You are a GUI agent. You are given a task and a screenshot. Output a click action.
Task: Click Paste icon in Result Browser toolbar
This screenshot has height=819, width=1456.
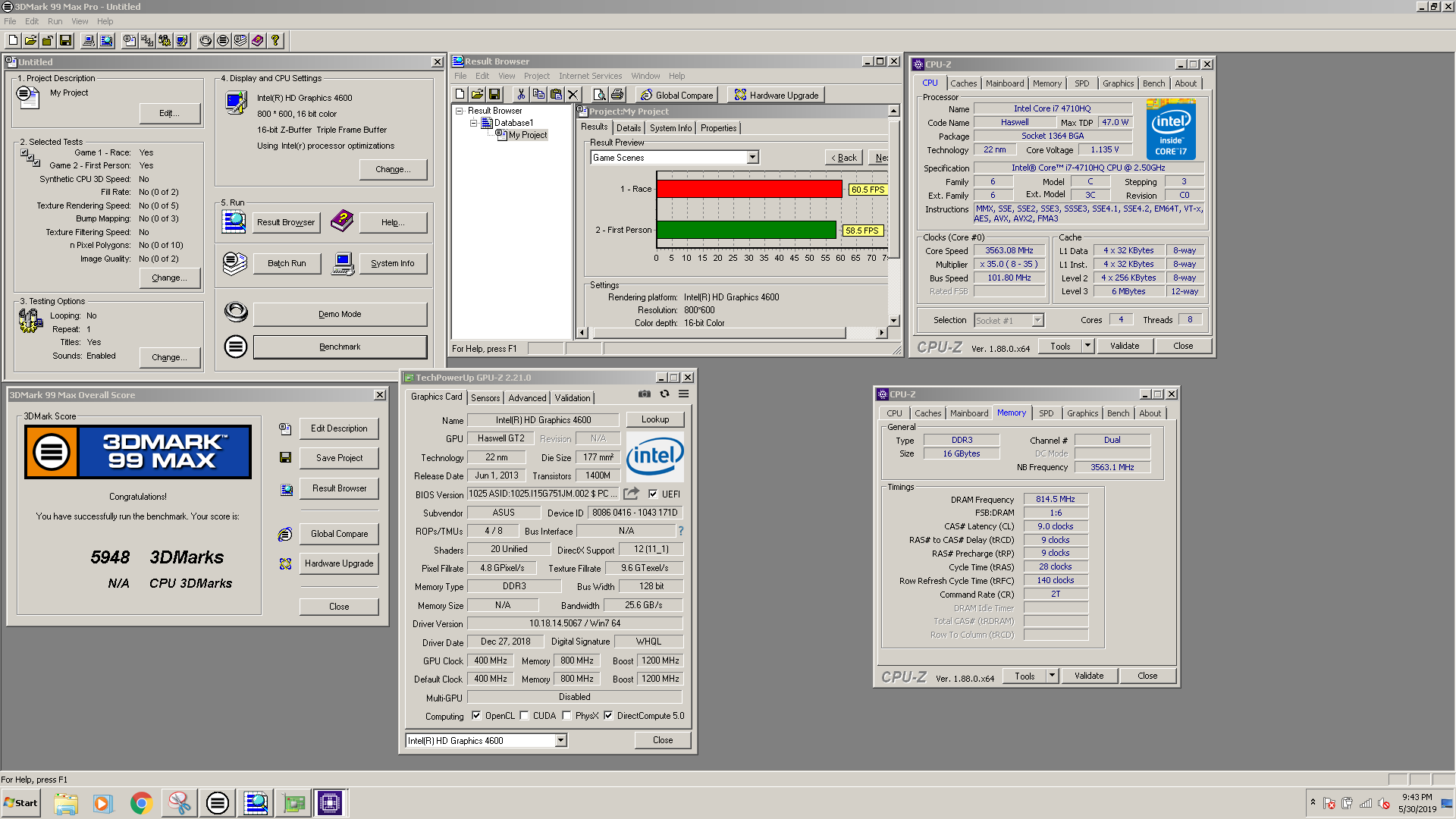(x=556, y=94)
